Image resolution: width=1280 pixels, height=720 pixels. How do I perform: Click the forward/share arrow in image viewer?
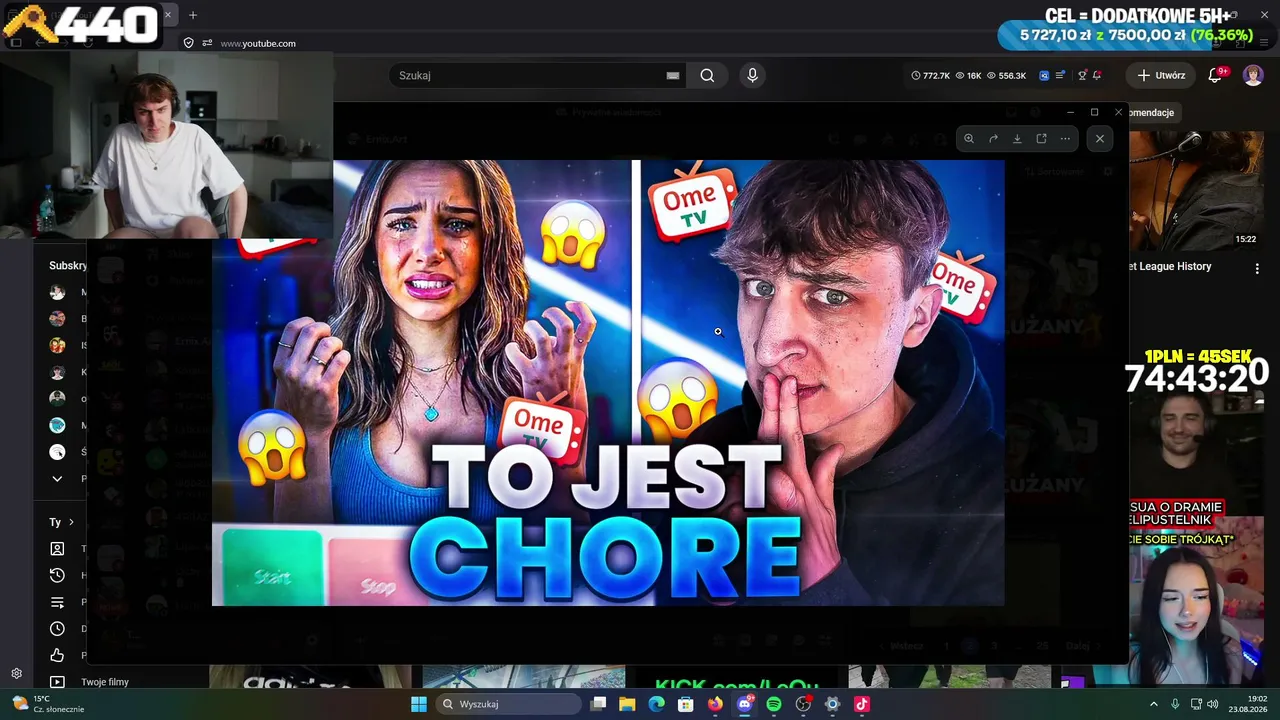point(993,139)
